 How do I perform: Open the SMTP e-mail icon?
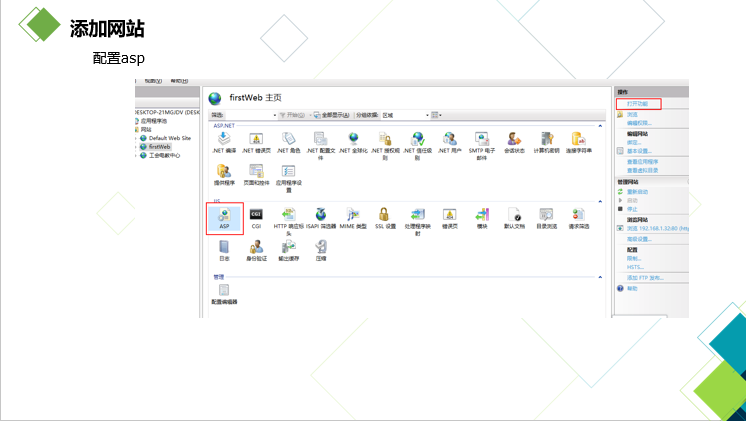pos(482,146)
